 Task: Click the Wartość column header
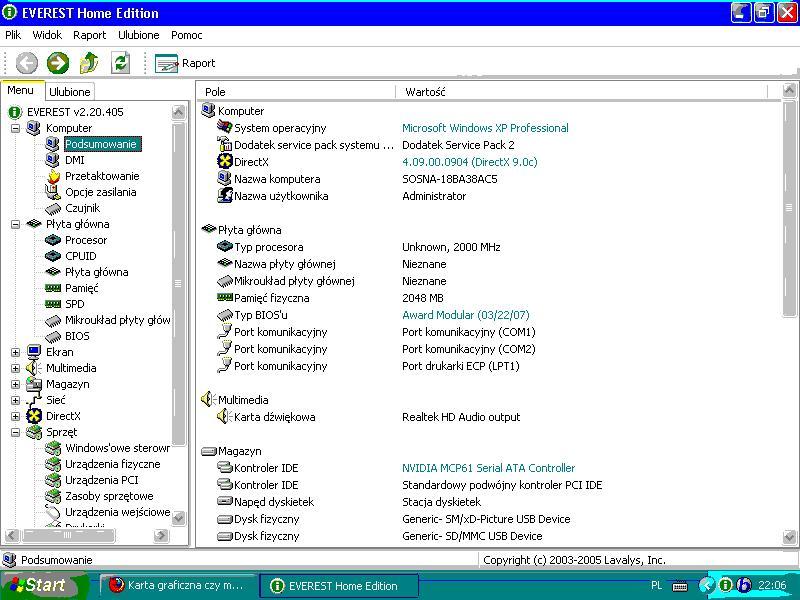coord(582,92)
